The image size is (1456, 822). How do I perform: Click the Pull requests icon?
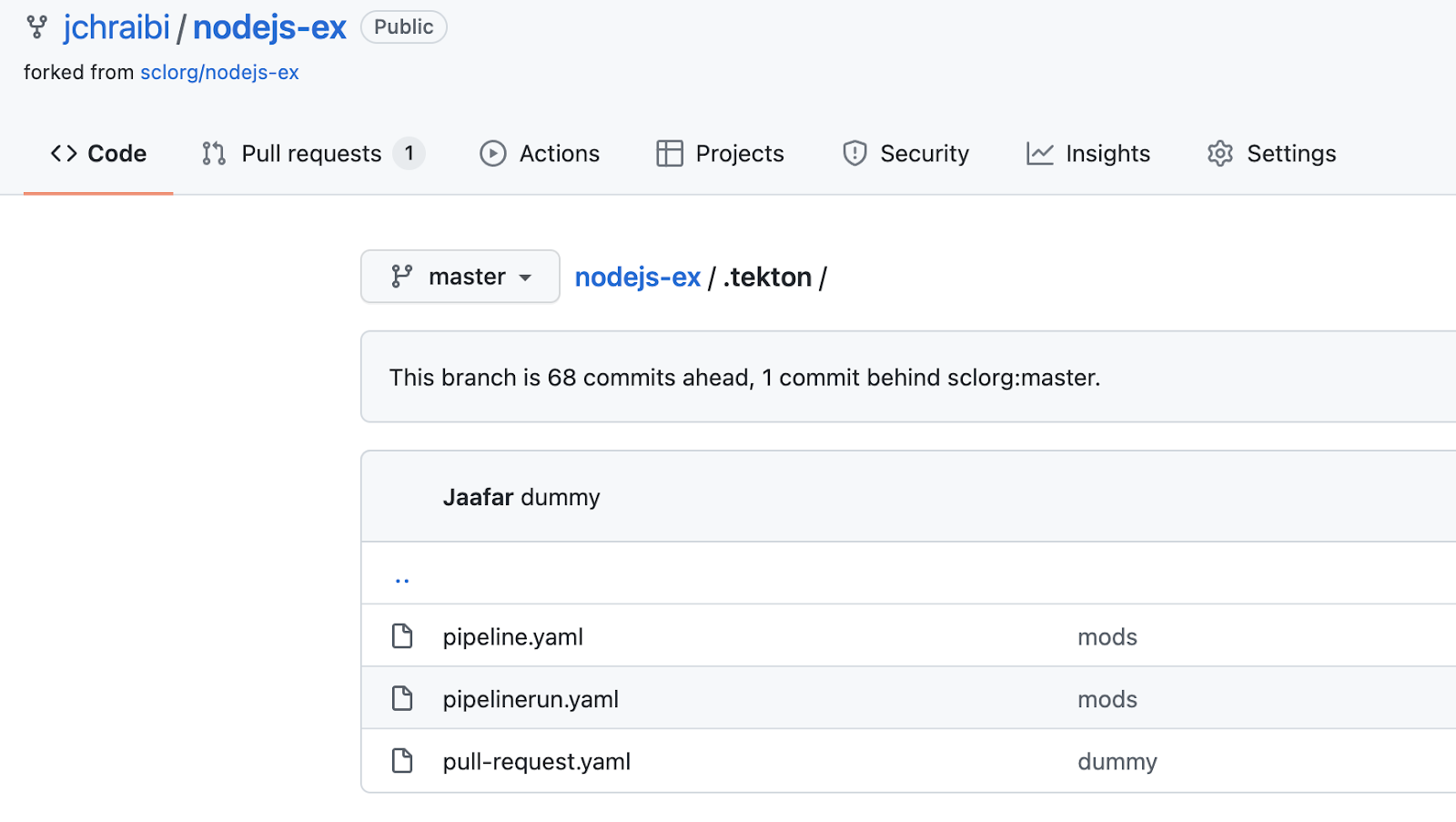(x=212, y=154)
